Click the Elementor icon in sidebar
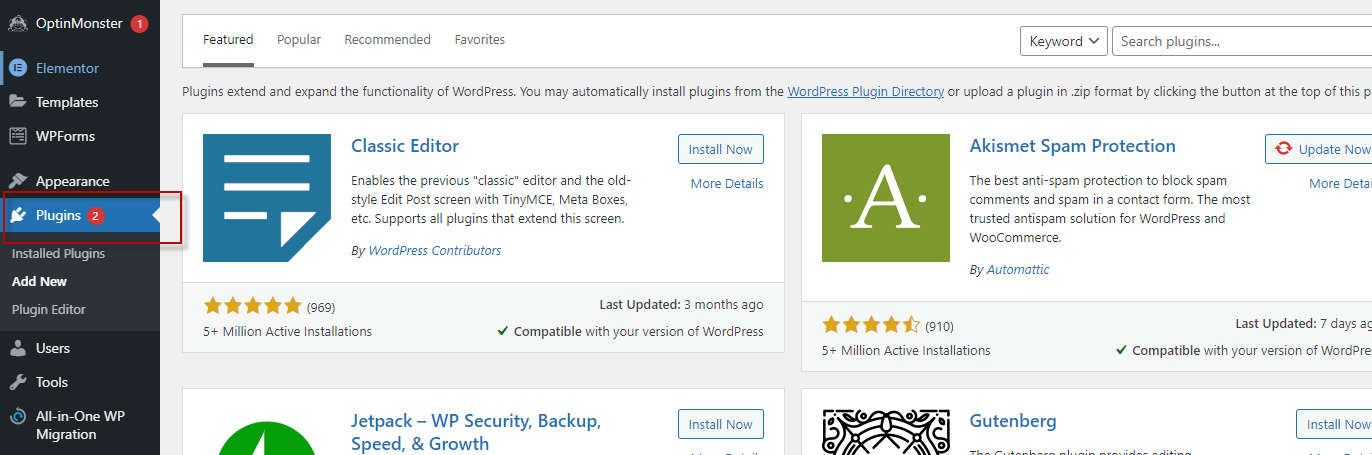The height and width of the screenshot is (455, 1372). (x=18, y=68)
